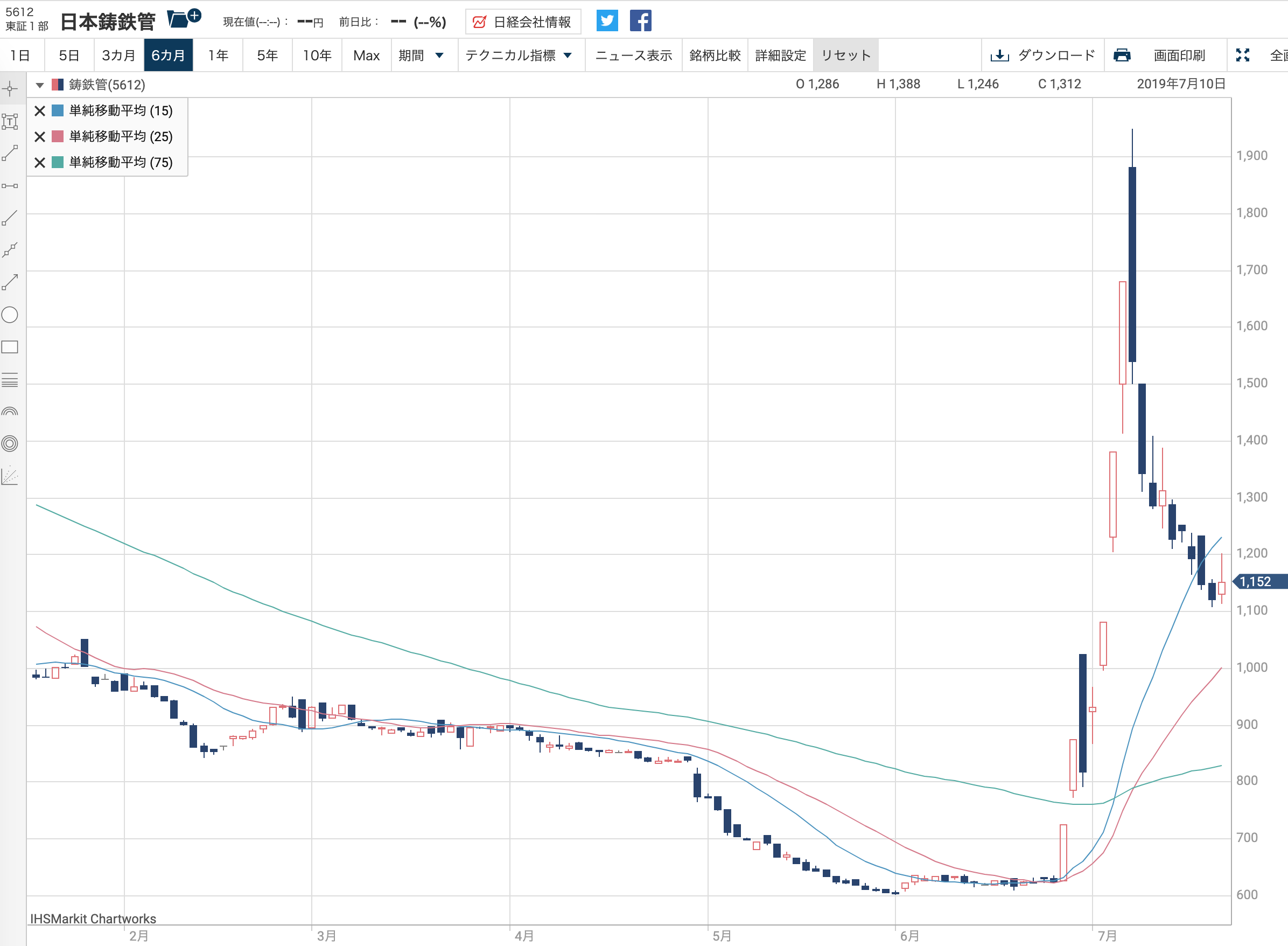
Task: Click the リセット button
Action: click(x=846, y=55)
